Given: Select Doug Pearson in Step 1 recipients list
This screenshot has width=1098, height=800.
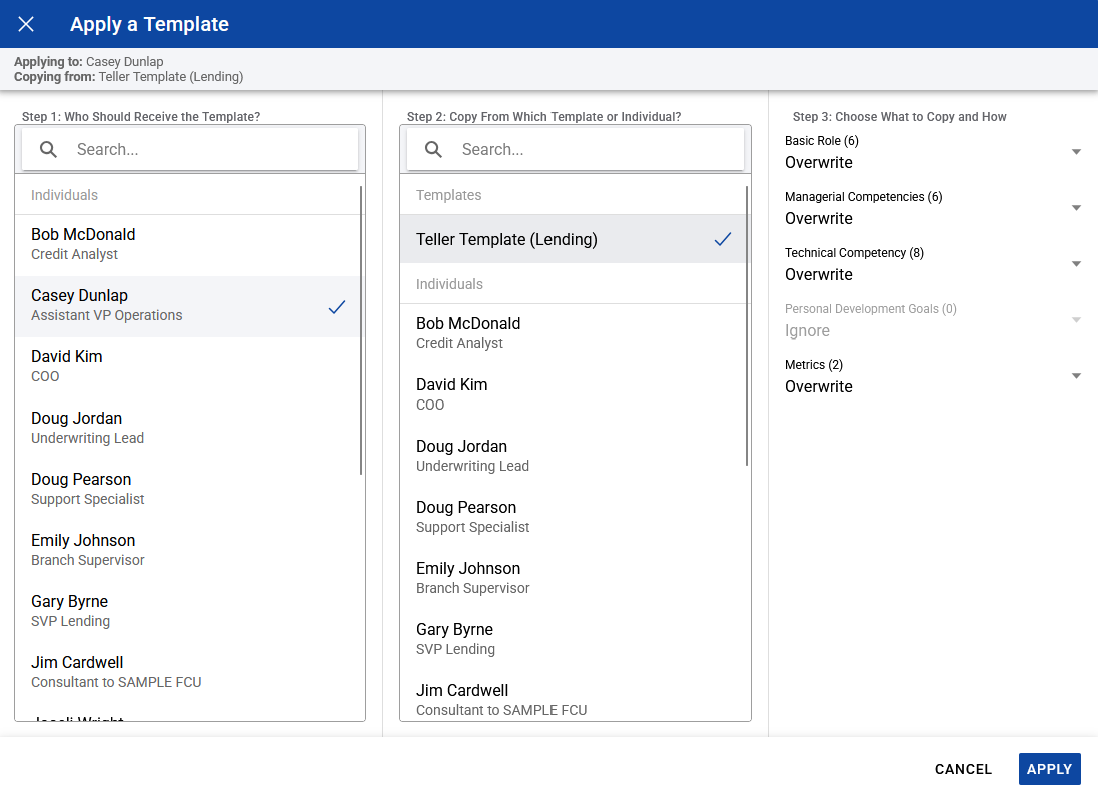Looking at the screenshot, I should [x=187, y=489].
